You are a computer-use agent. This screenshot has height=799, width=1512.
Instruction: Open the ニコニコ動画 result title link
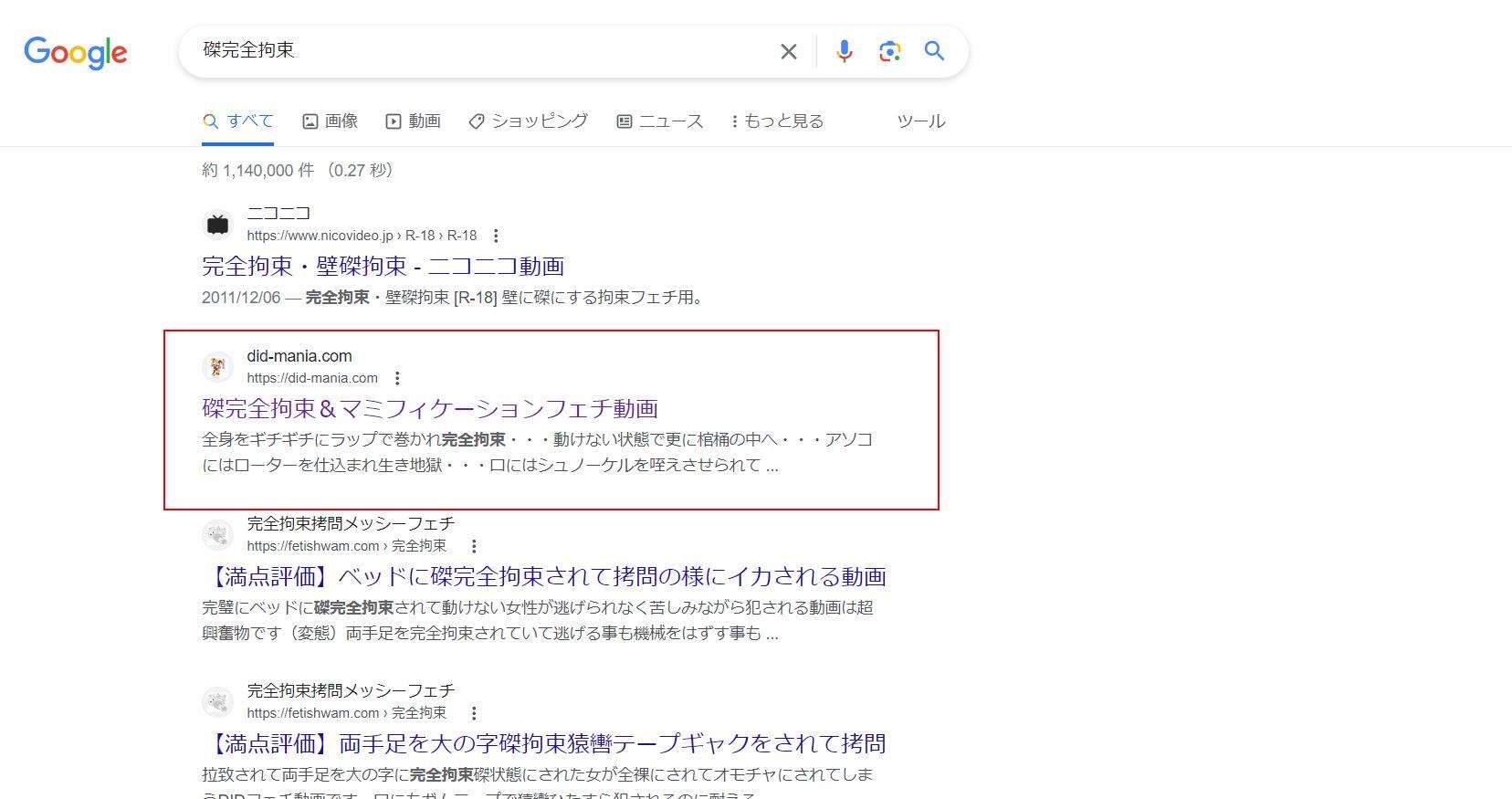pos(383,266)
